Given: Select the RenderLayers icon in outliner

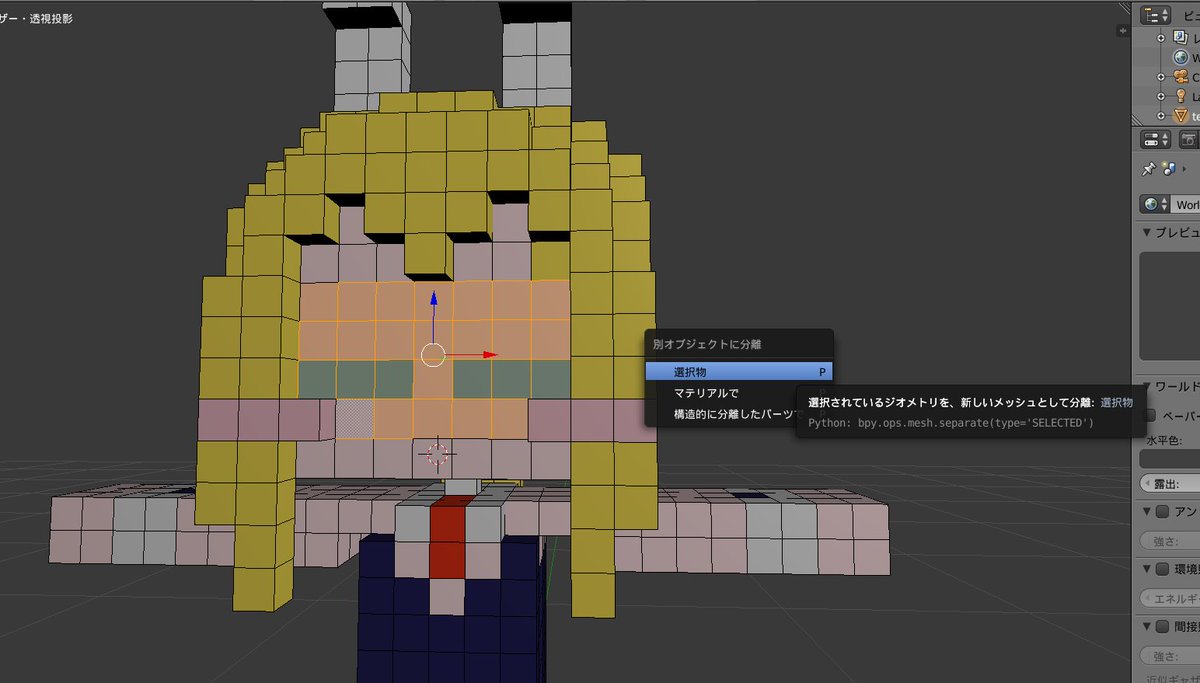Looking at the screenshot, I should 1181,38.
